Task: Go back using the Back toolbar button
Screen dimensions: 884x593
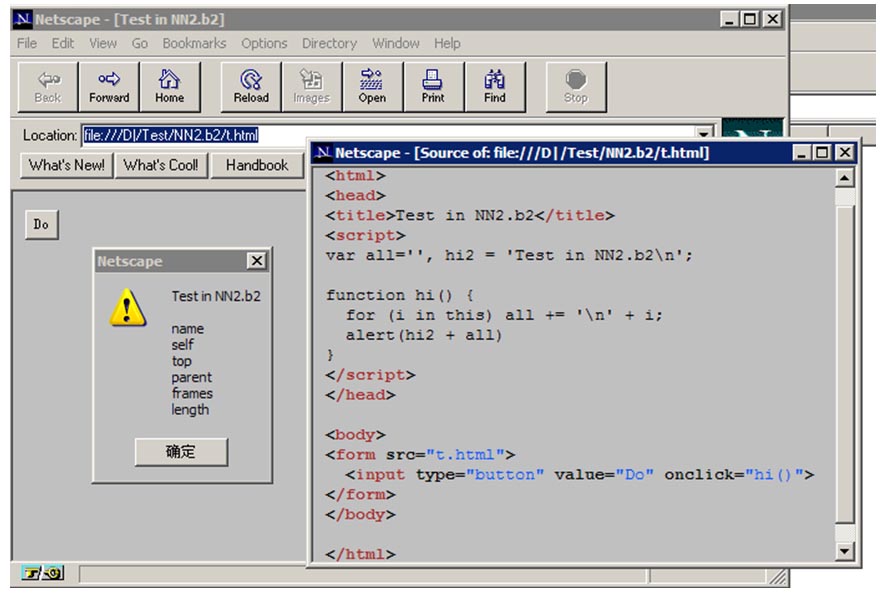Action: pyautogui.click(x=48, y=87)
